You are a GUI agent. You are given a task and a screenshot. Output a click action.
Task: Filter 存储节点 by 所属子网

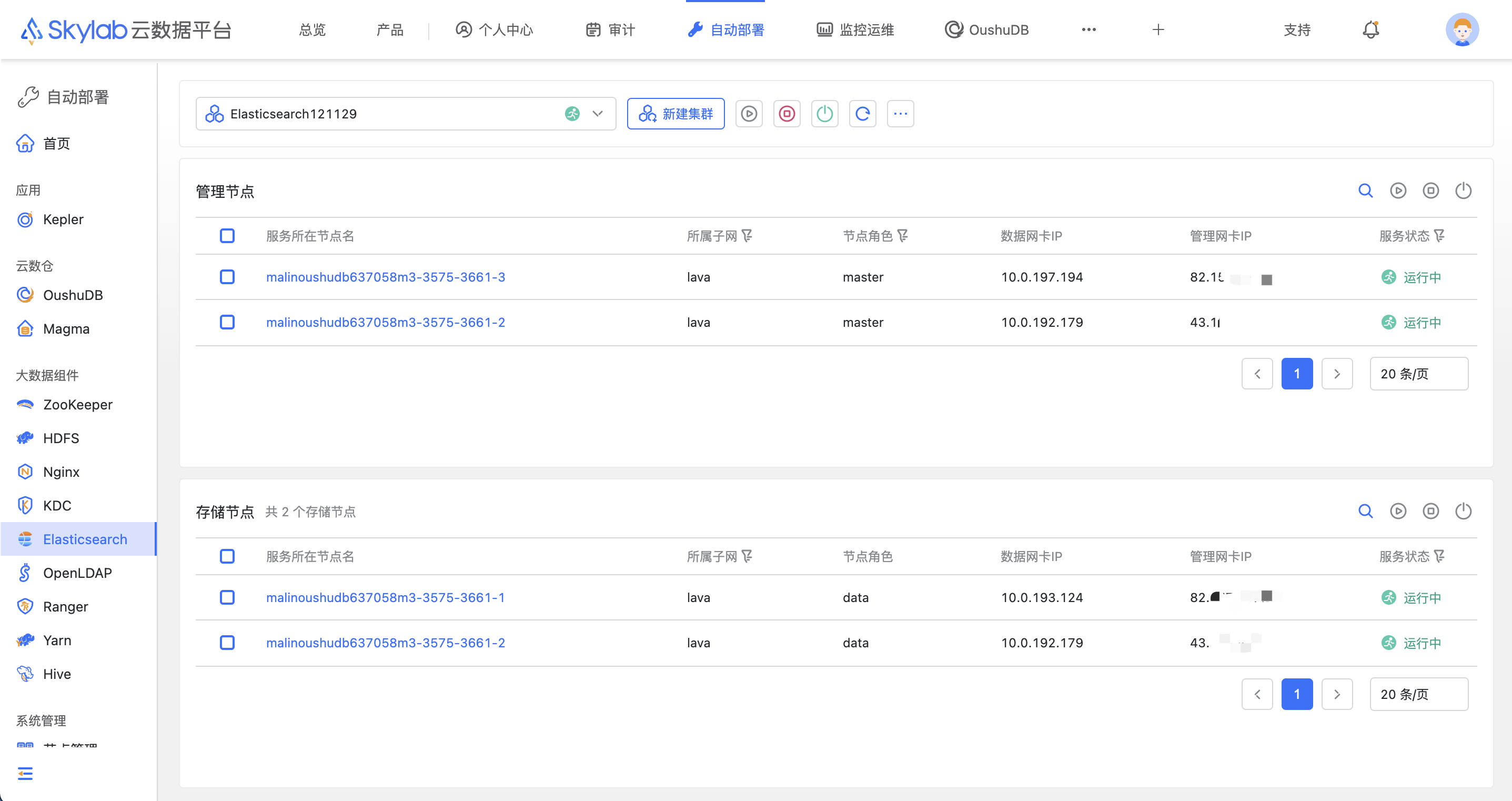click(x=747, y=556)
